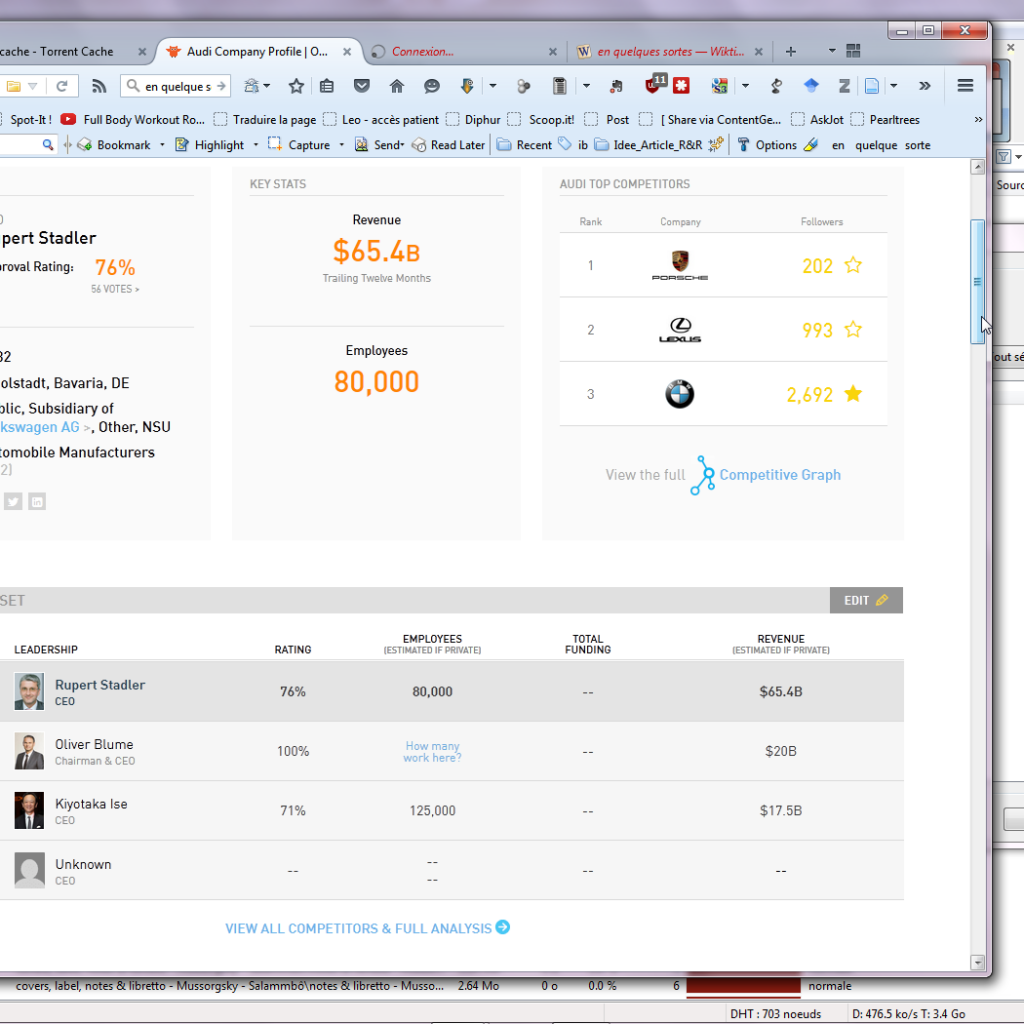Open the Spot-It! bookmark
The image size is (1024, 1024).
[31, 120]
